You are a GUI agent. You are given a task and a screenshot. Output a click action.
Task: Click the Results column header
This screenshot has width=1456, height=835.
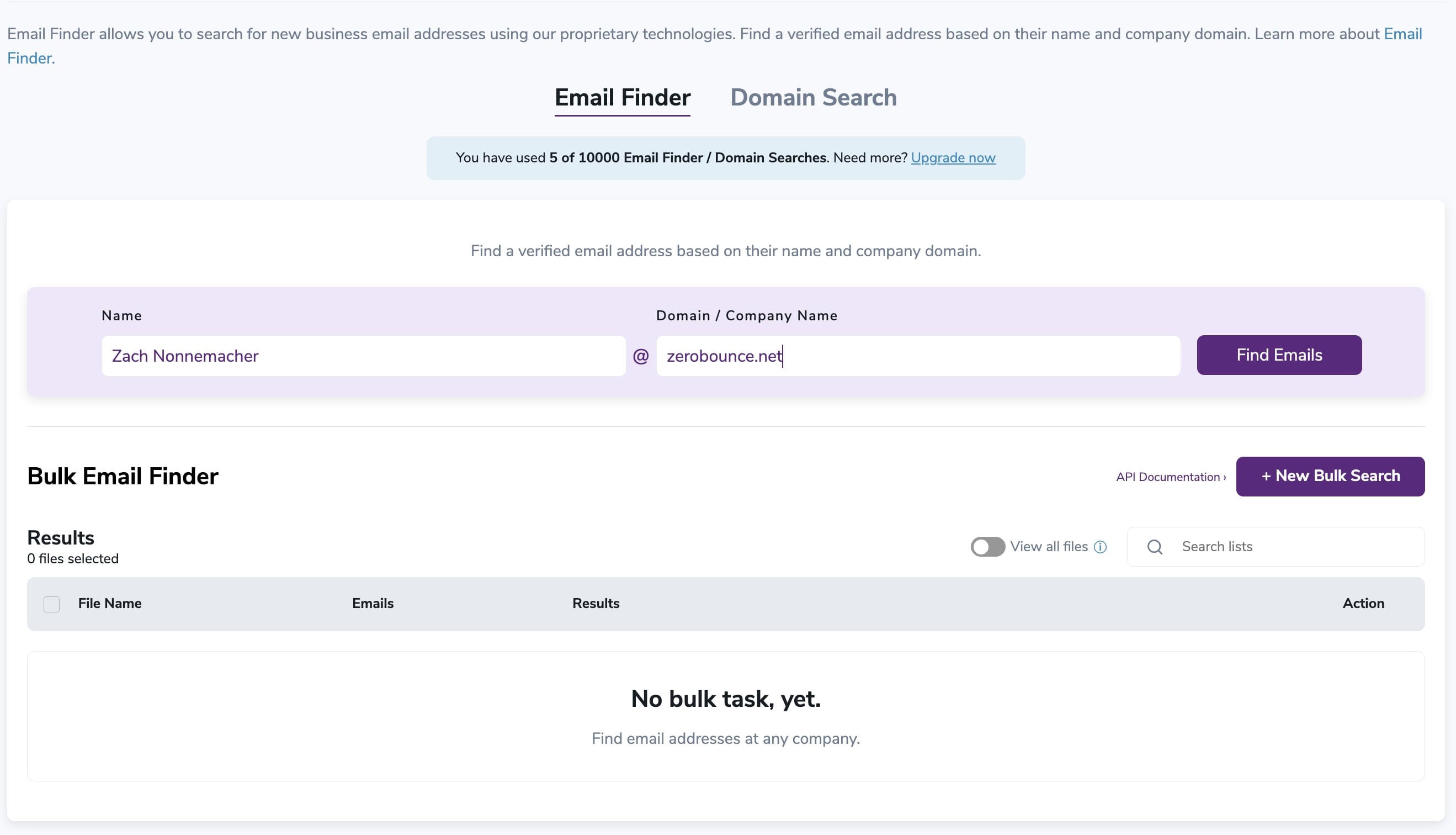[596, 603]
